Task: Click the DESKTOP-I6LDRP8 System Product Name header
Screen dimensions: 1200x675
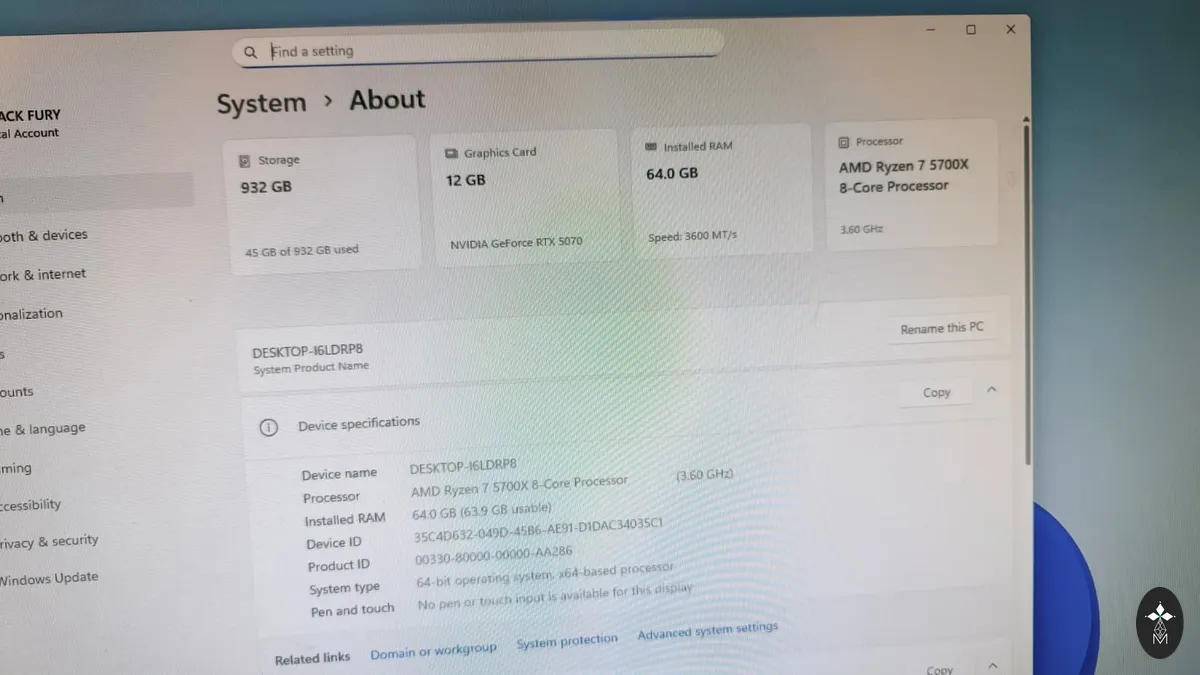Action: click(310, 358)
